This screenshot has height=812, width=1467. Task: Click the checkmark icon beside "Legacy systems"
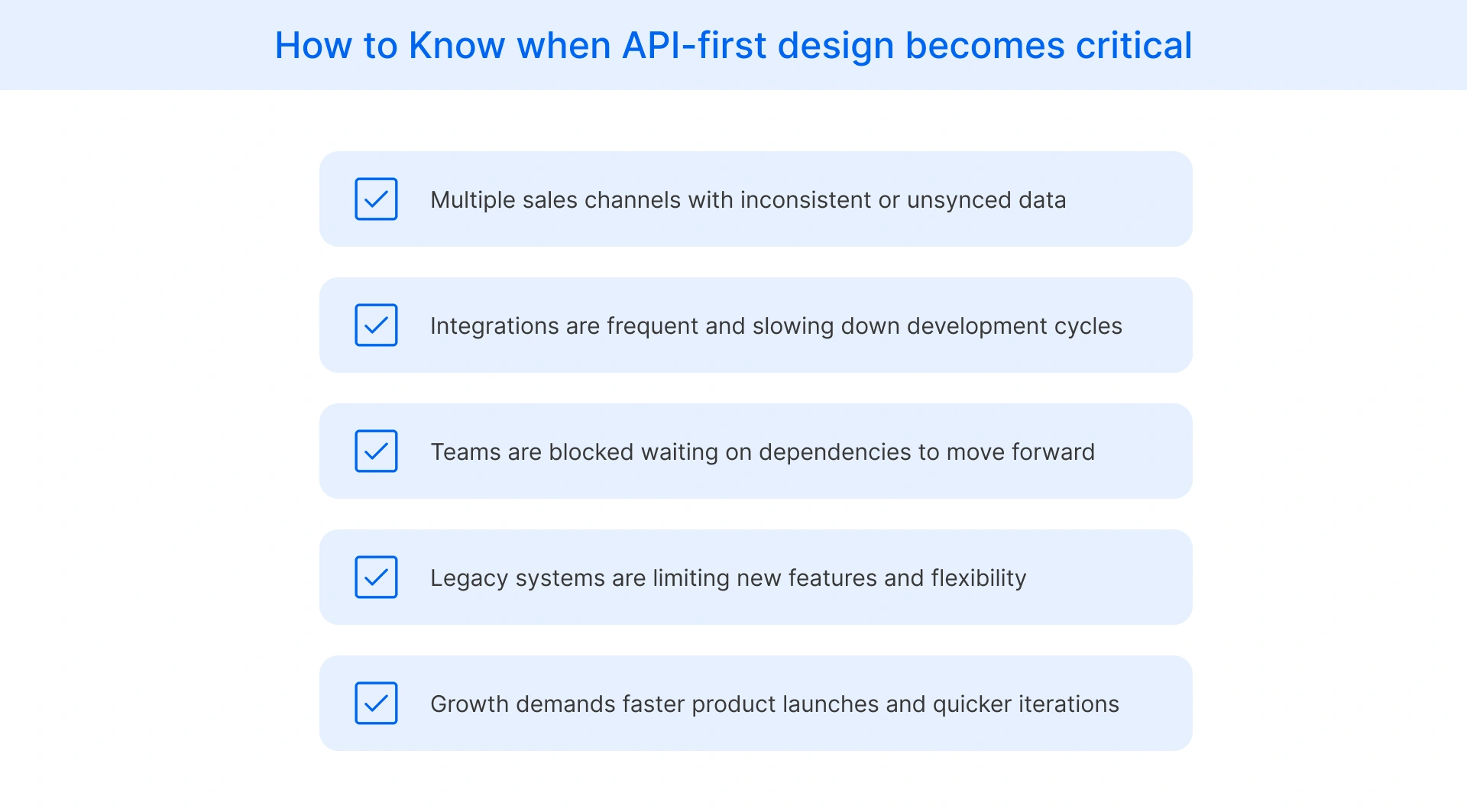pyautogui.click(x=376, y=577)
